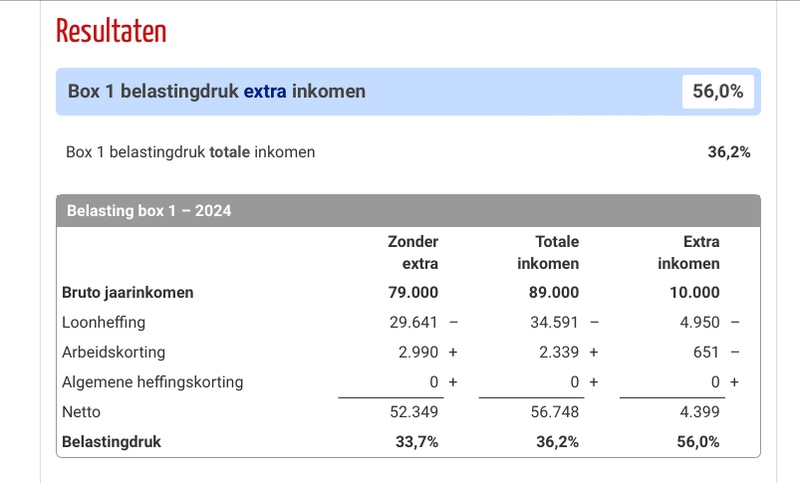Click the Netto row label
Screen dimensions: 800x483
(81, 411)
